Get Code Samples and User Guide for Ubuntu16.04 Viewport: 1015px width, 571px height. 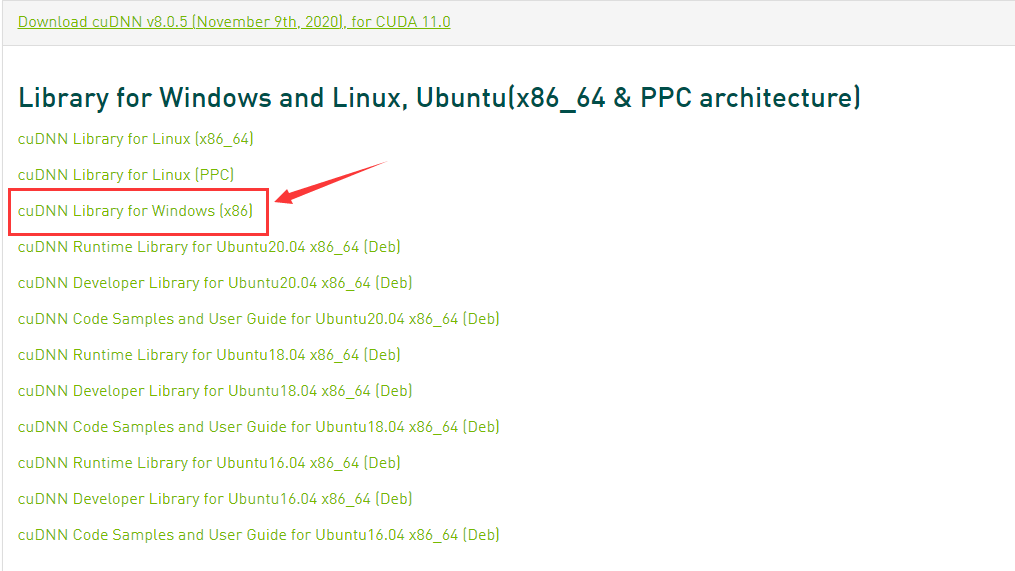pos(258,535)
